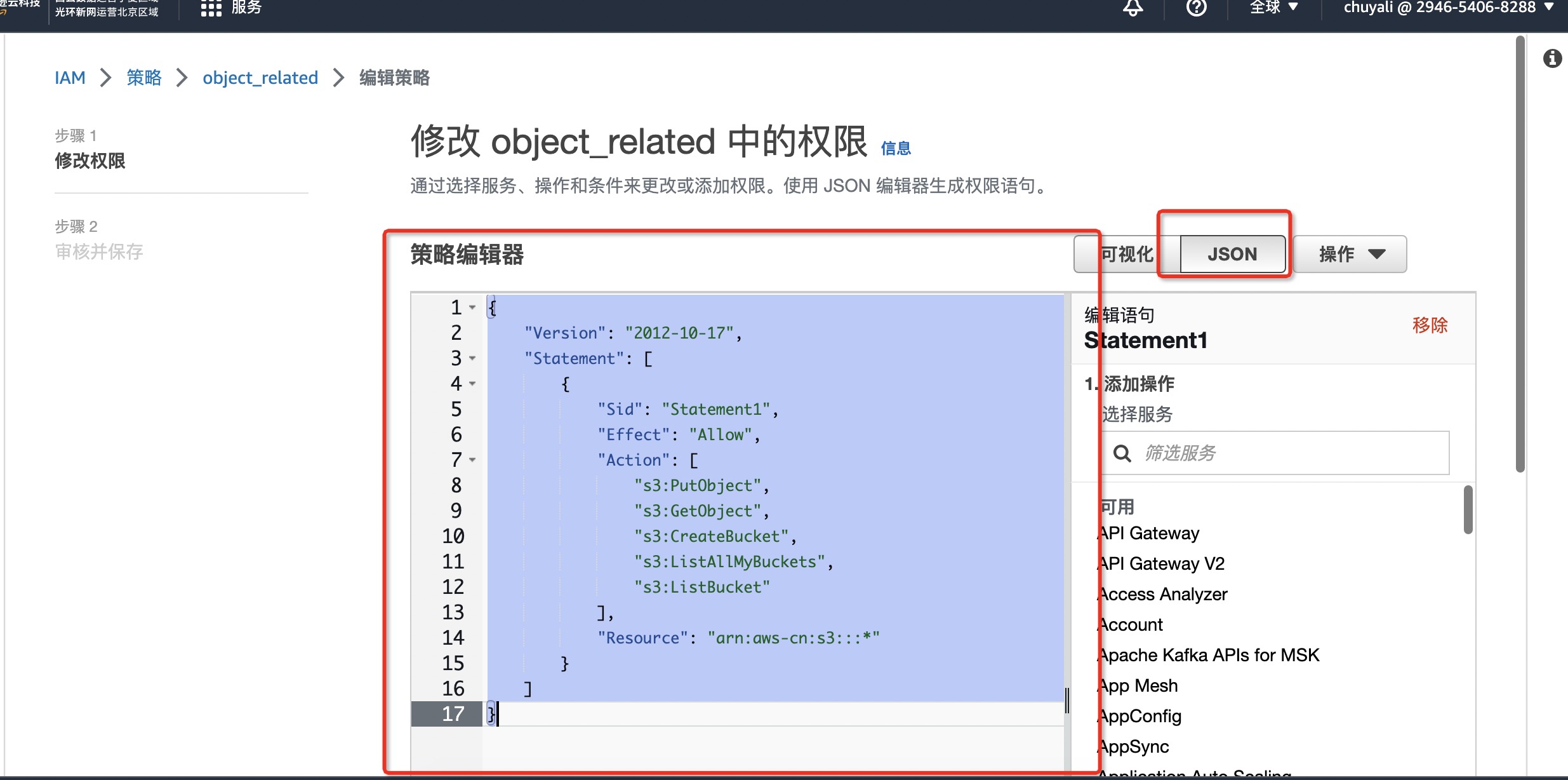Select the AppSync service
Screen dimensions: 1568x780
pos(1134,746)
